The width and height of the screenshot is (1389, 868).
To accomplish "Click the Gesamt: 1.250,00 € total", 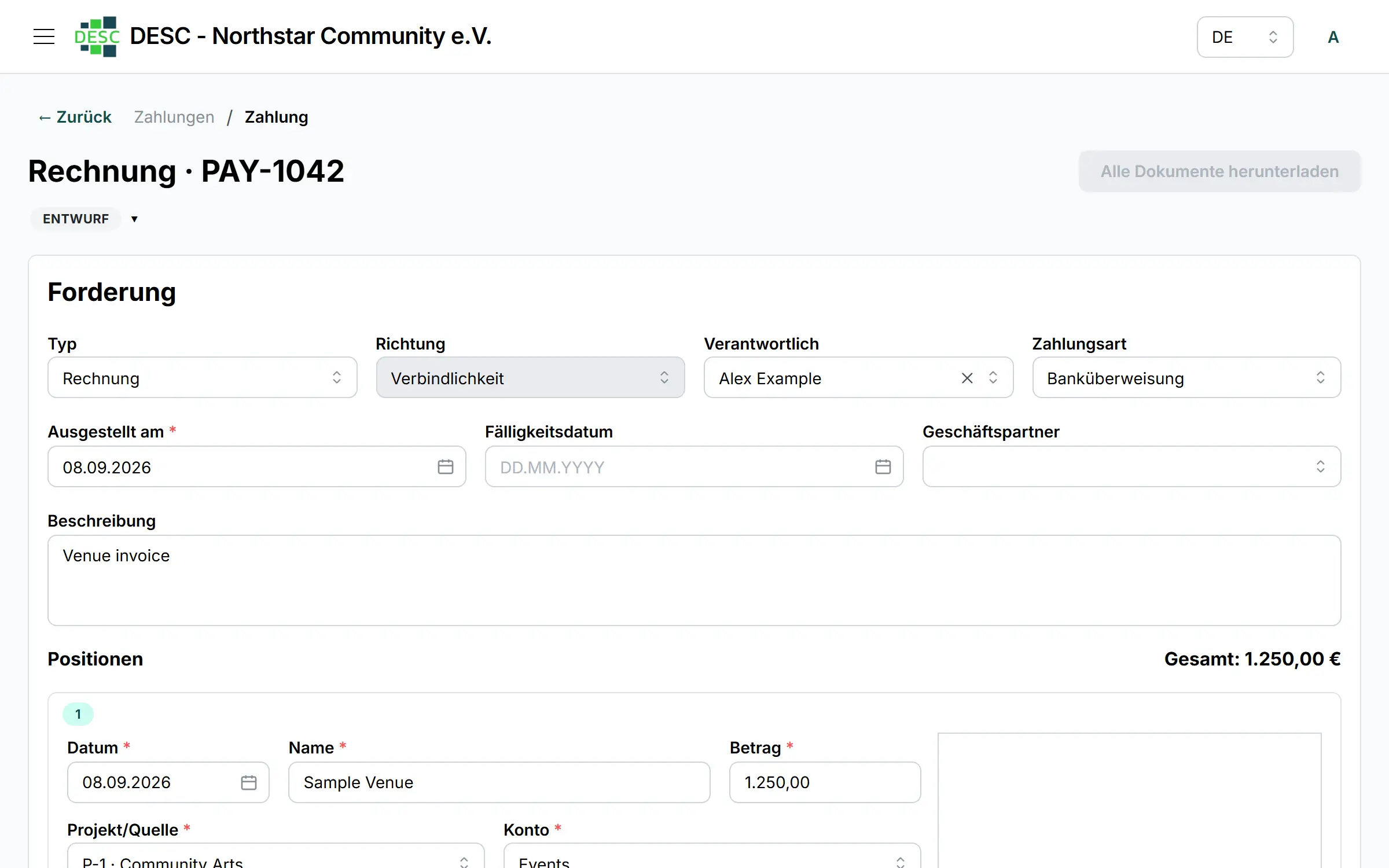I will pos(1252,659).
